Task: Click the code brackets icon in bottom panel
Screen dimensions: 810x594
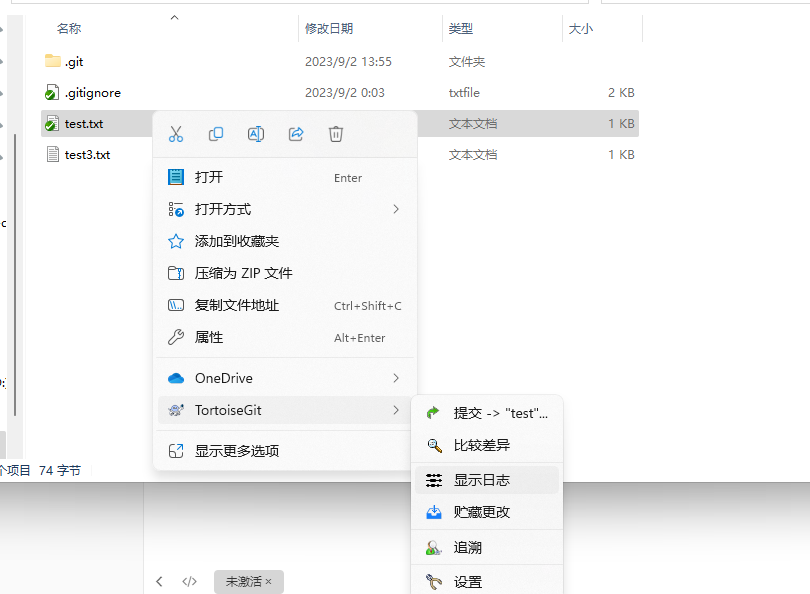Action: click(190, 582)
